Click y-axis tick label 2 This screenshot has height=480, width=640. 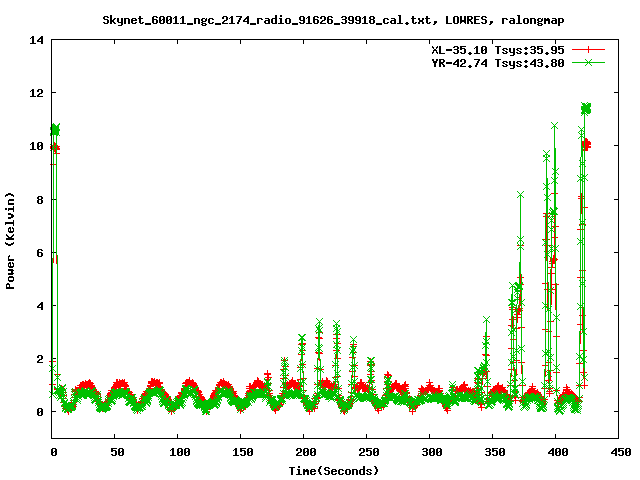(x=40, y=359)
